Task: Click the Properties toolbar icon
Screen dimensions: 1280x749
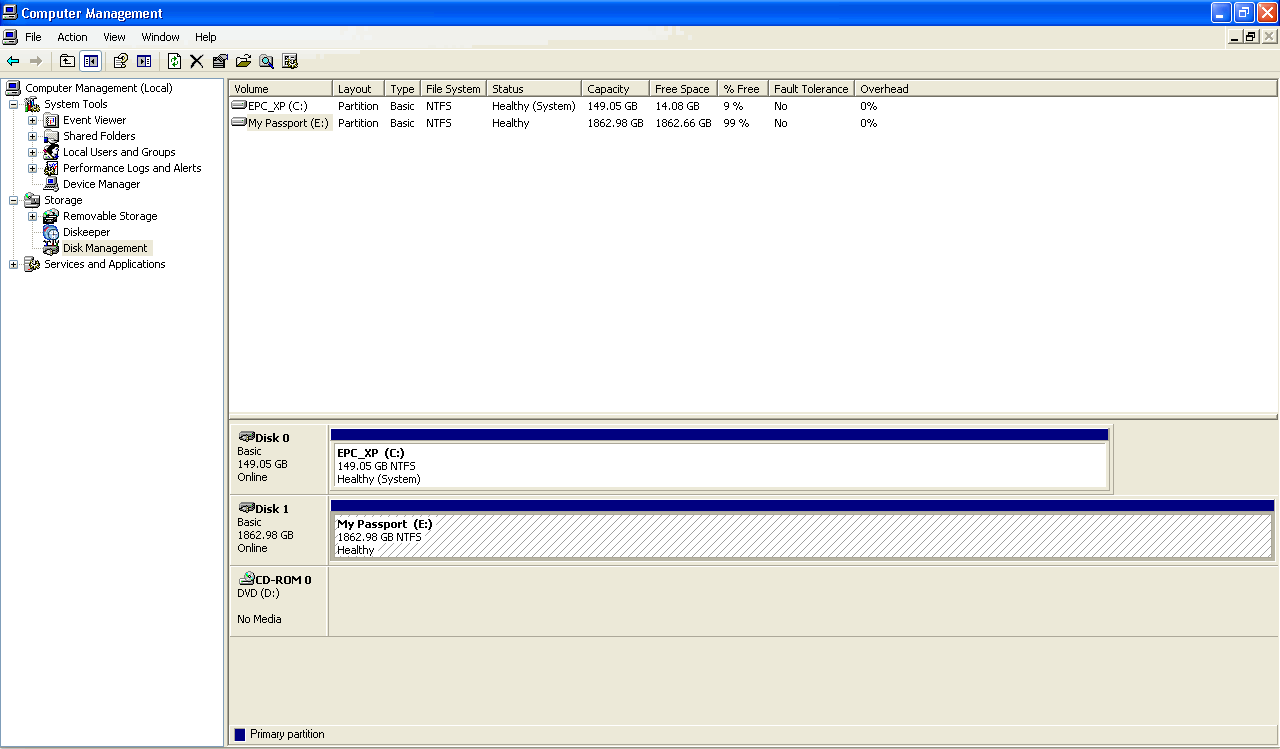Action: click(x=220, y=61)
